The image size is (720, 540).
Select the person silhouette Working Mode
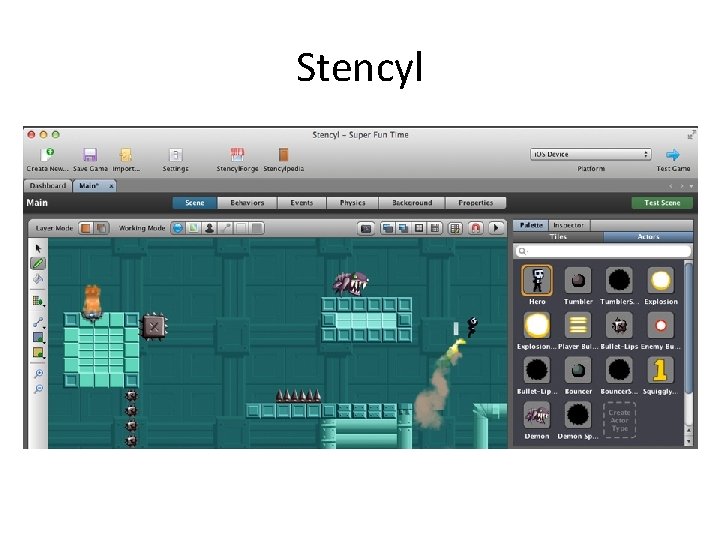(209, 228)
